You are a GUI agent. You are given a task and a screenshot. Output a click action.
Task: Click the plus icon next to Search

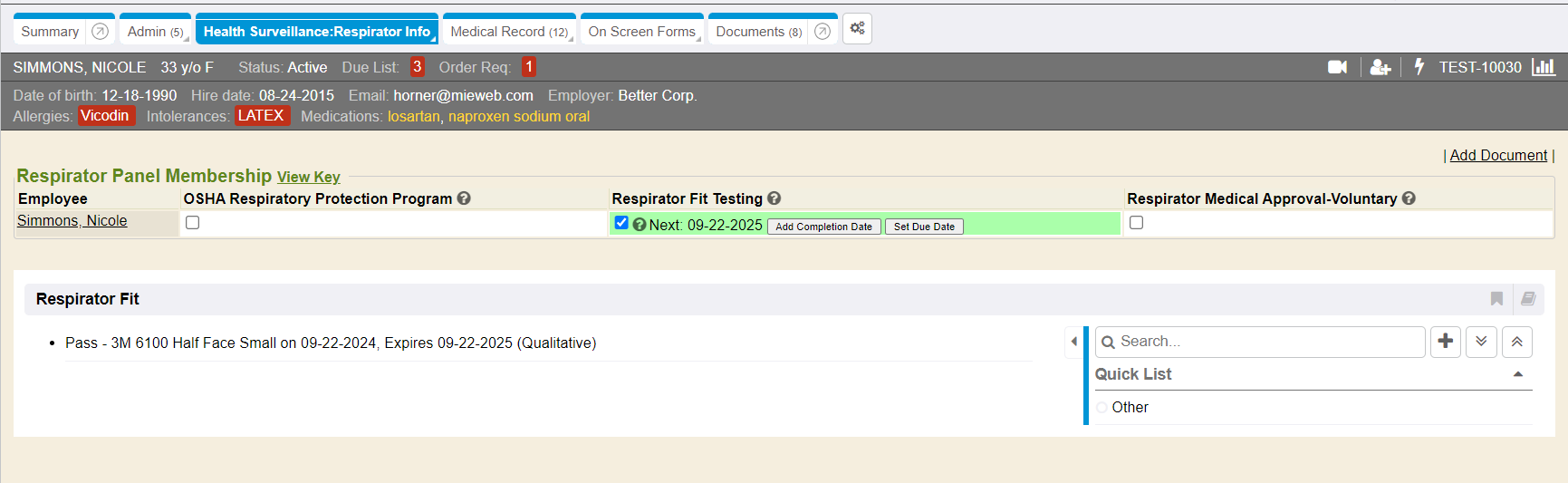[x=1445, y=342]
